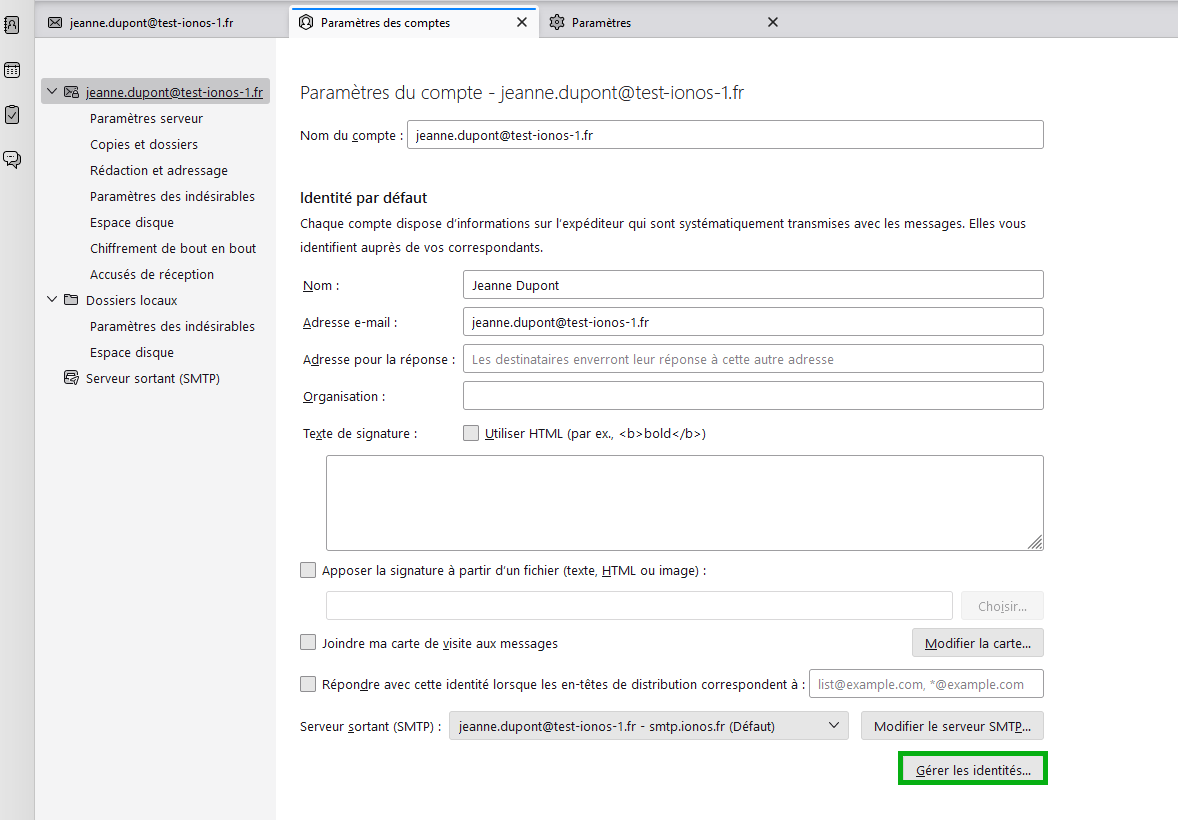Open the account's Paramètres des indésirables
1178x820 pixels.
click(172, 196)
